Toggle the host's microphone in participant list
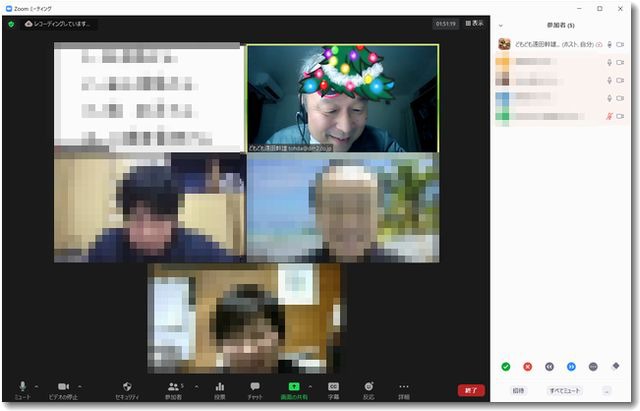Screen dimensions: 640x411 (609, 44)
